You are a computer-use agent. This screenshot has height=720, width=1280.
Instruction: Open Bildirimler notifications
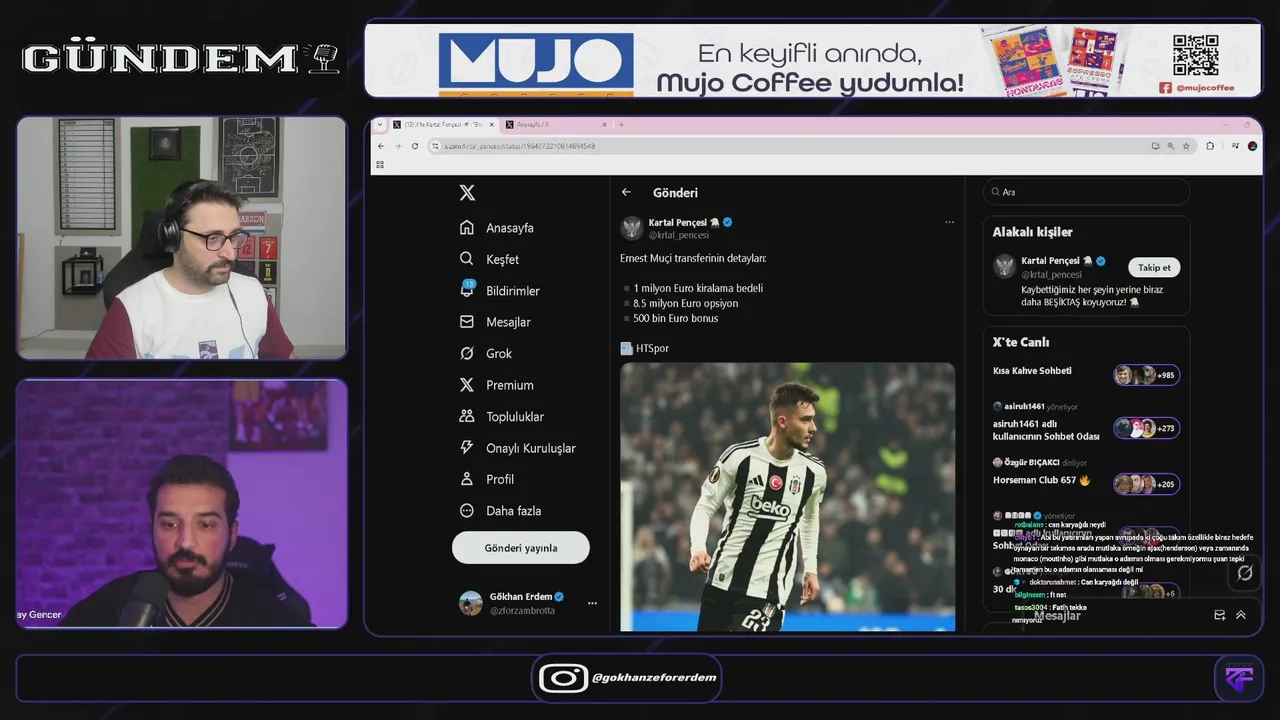pyautogui.click(x=499, y=291)
